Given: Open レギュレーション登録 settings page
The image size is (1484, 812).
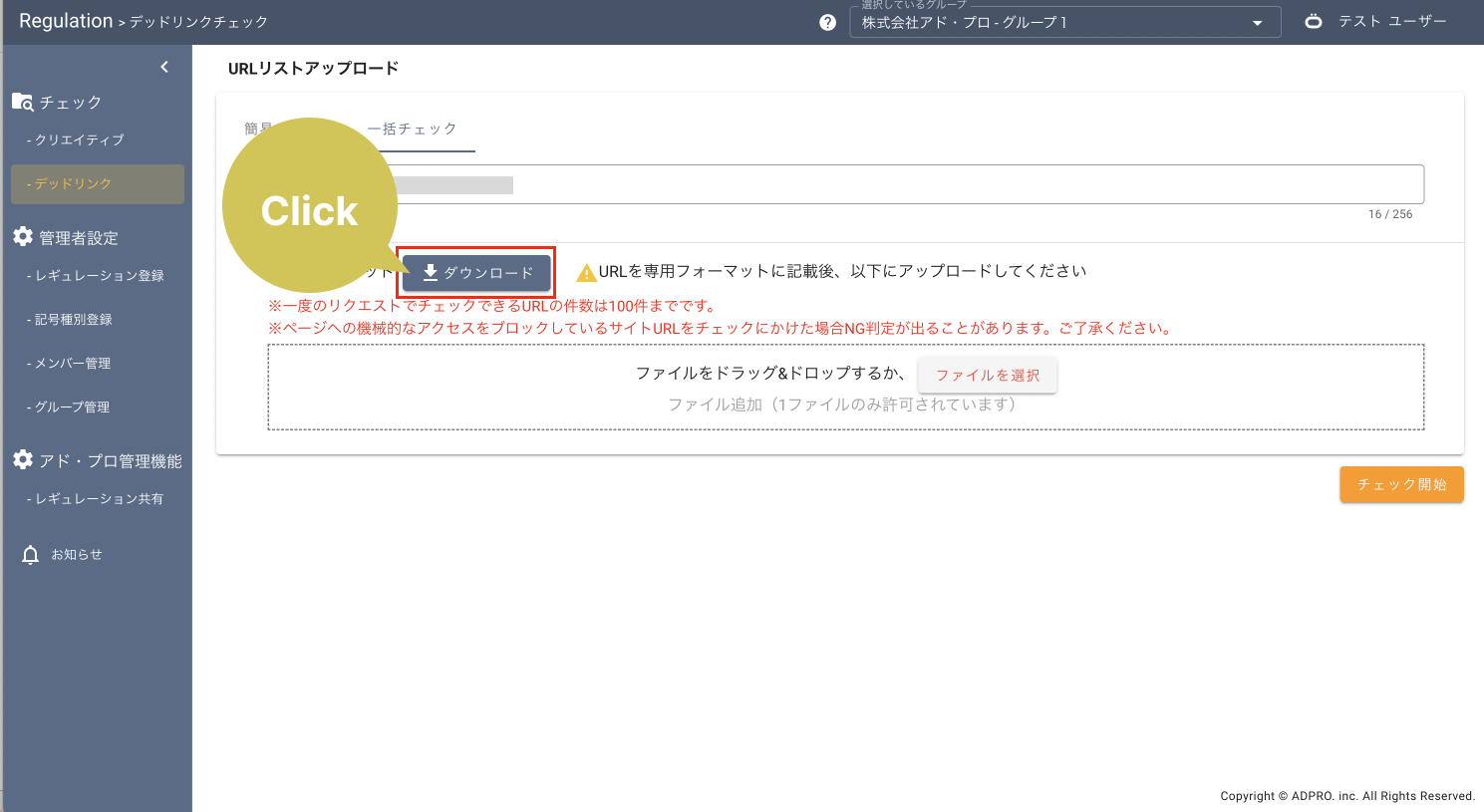Looking at the screenshot, I should [99, 276].
